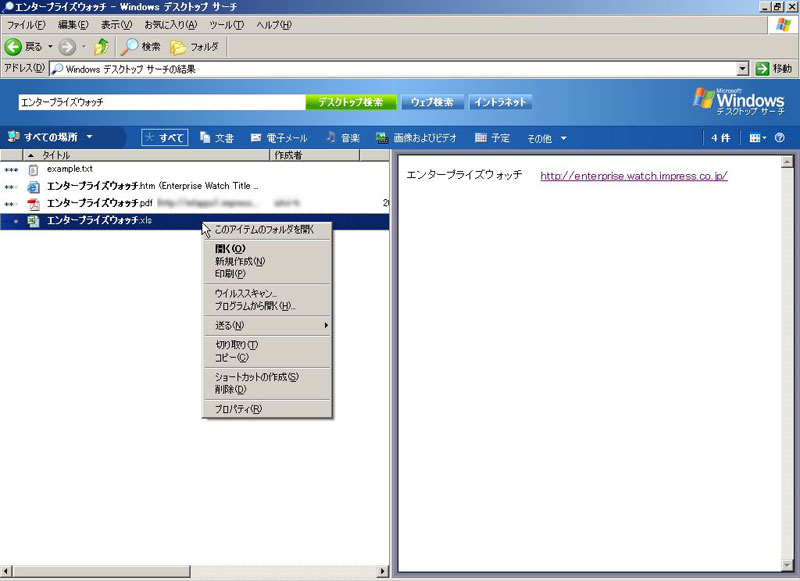Click the 検索 magnifier toolbar button
The height and width of the screenshot is (581, 800).
click(x=141, y=46)
